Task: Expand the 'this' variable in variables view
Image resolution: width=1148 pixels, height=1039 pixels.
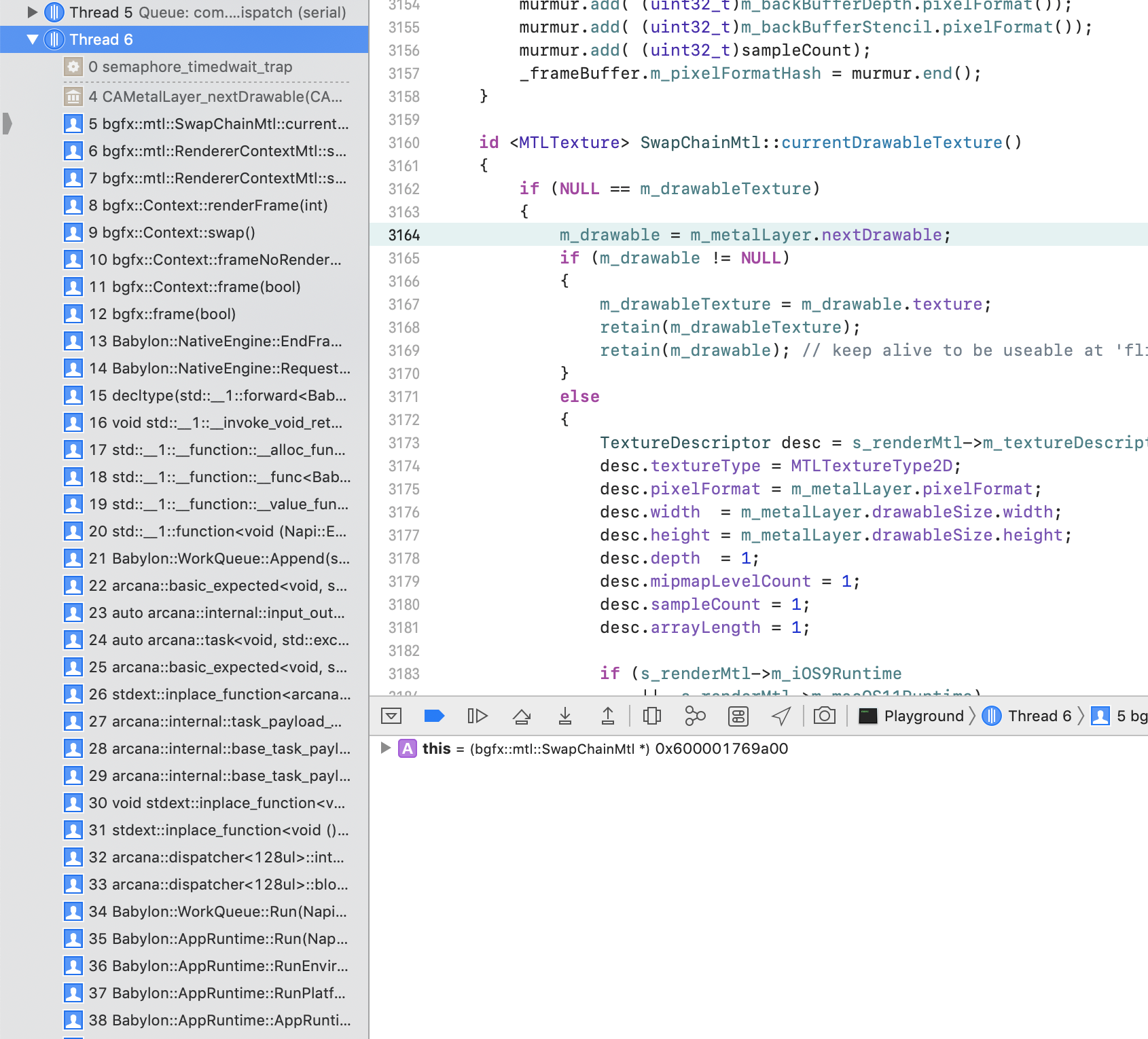Action: tap(386, 748)
